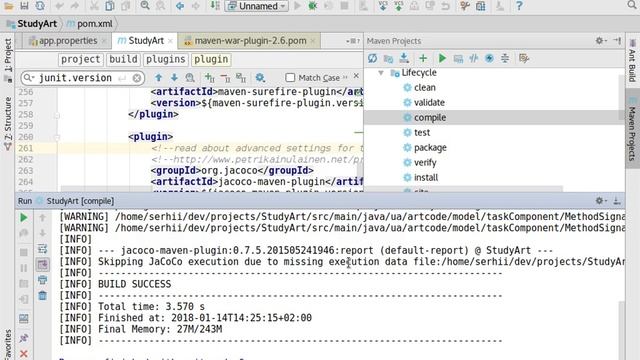Image resolution: width=640 pixels, height=360 pixels.
Task: Click the highlighted plugin XML breadcrumb
Action: coord(211,59)
